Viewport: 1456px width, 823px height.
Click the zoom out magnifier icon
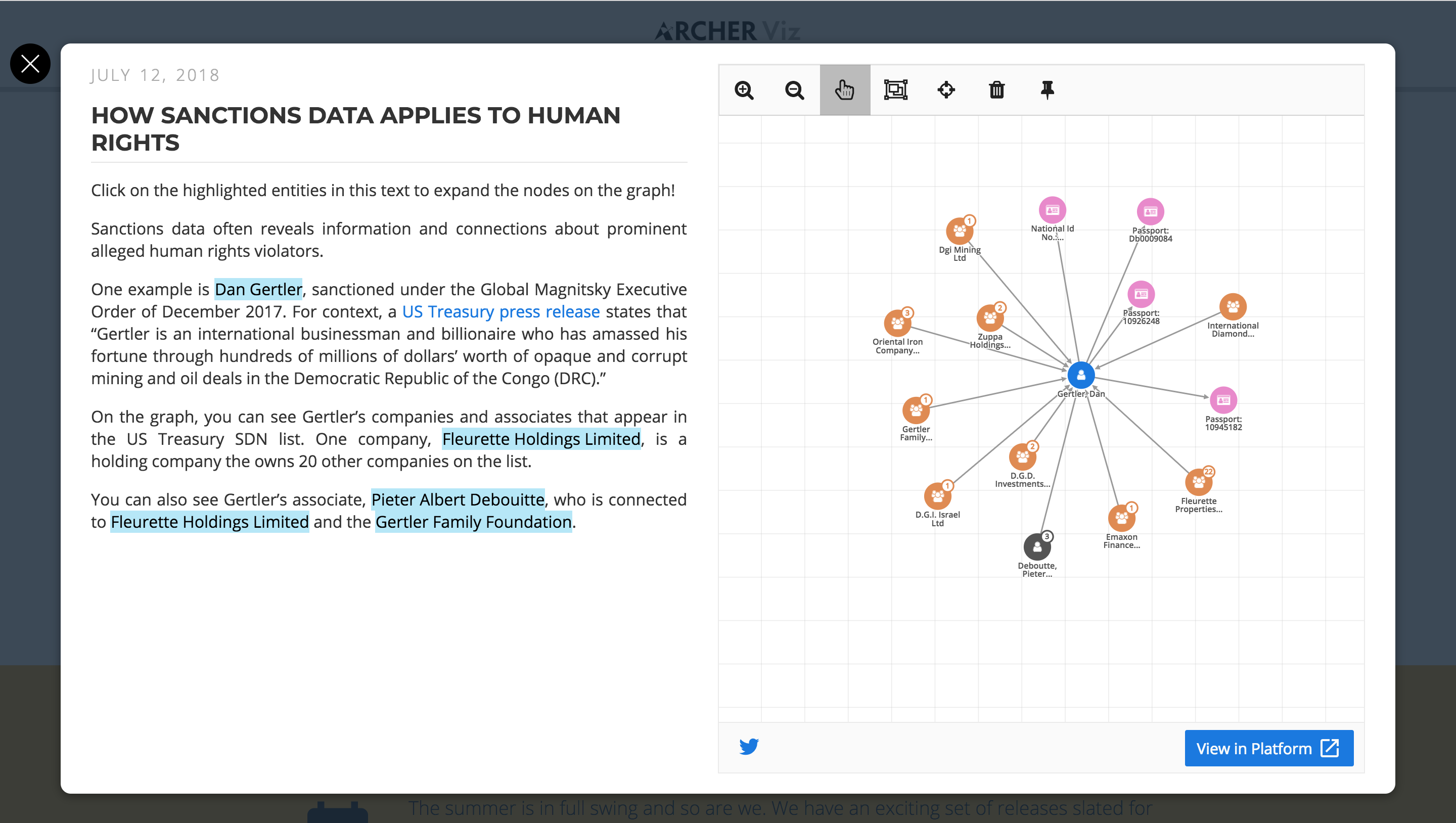794,90
